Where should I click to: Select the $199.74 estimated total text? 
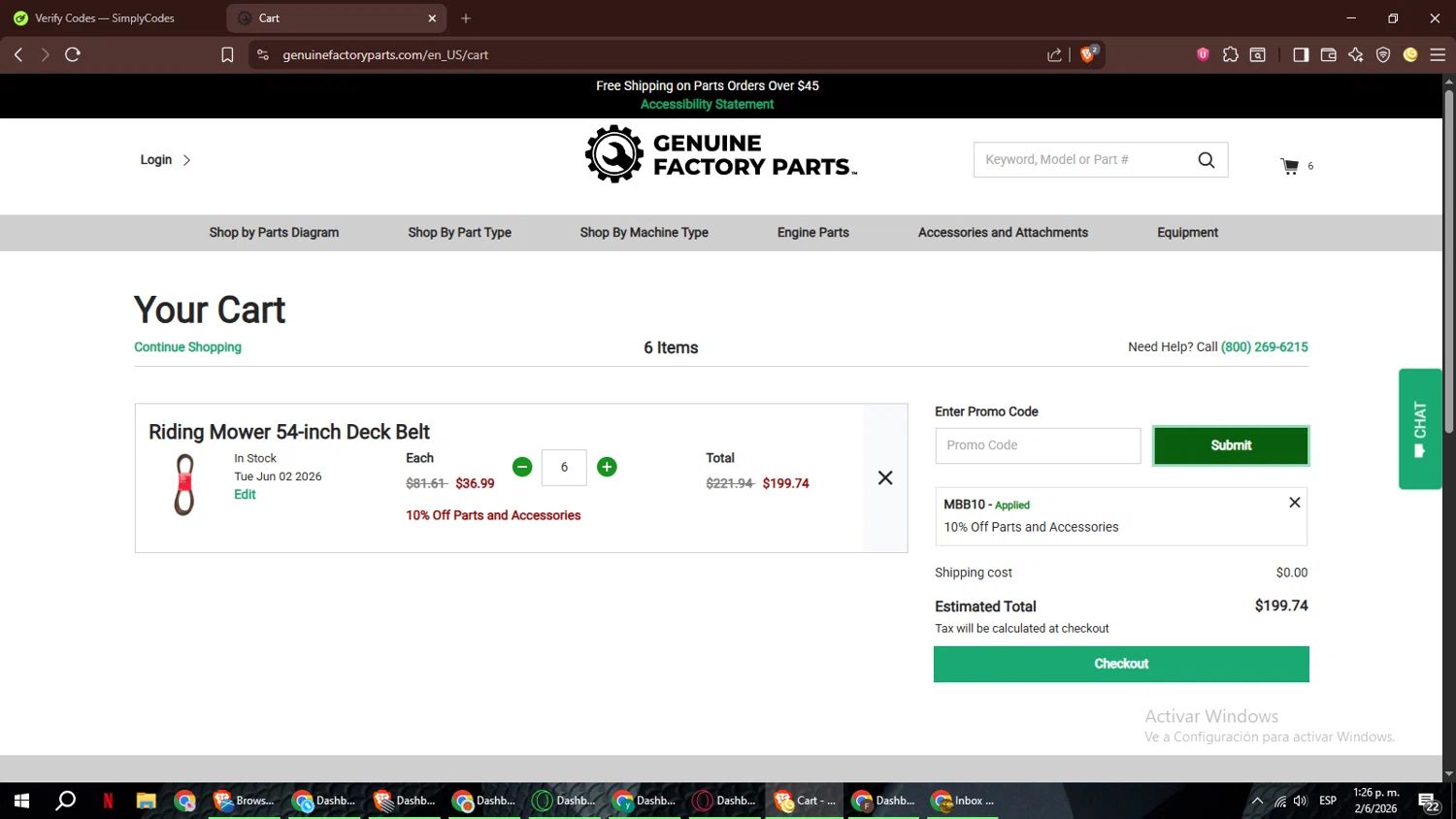tap(1281, 606)
